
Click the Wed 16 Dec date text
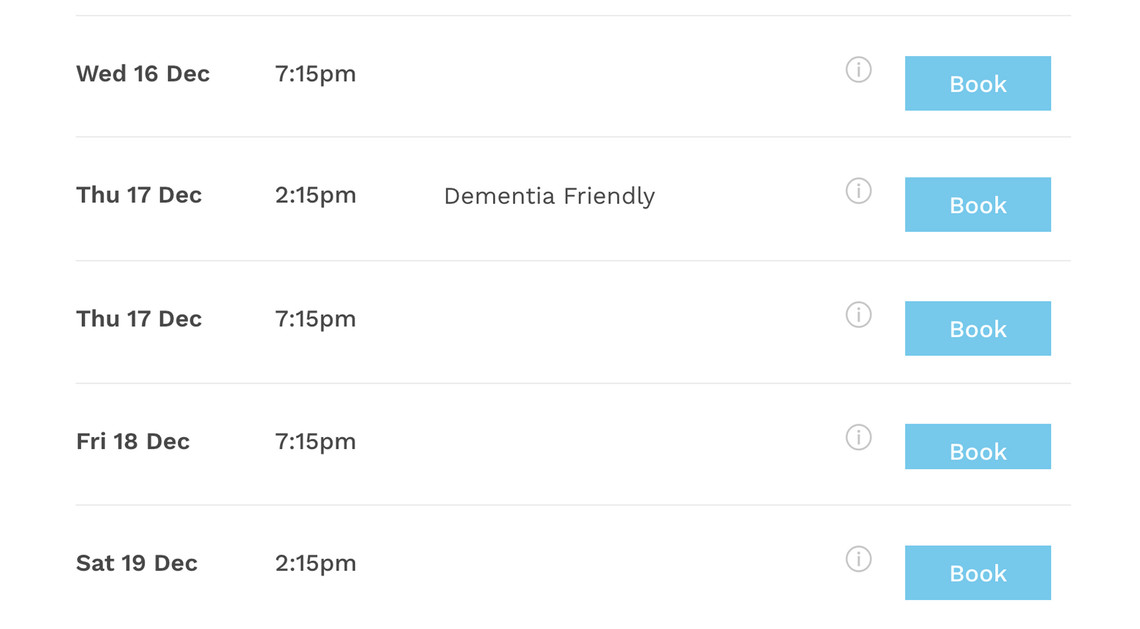coord(143,73)
